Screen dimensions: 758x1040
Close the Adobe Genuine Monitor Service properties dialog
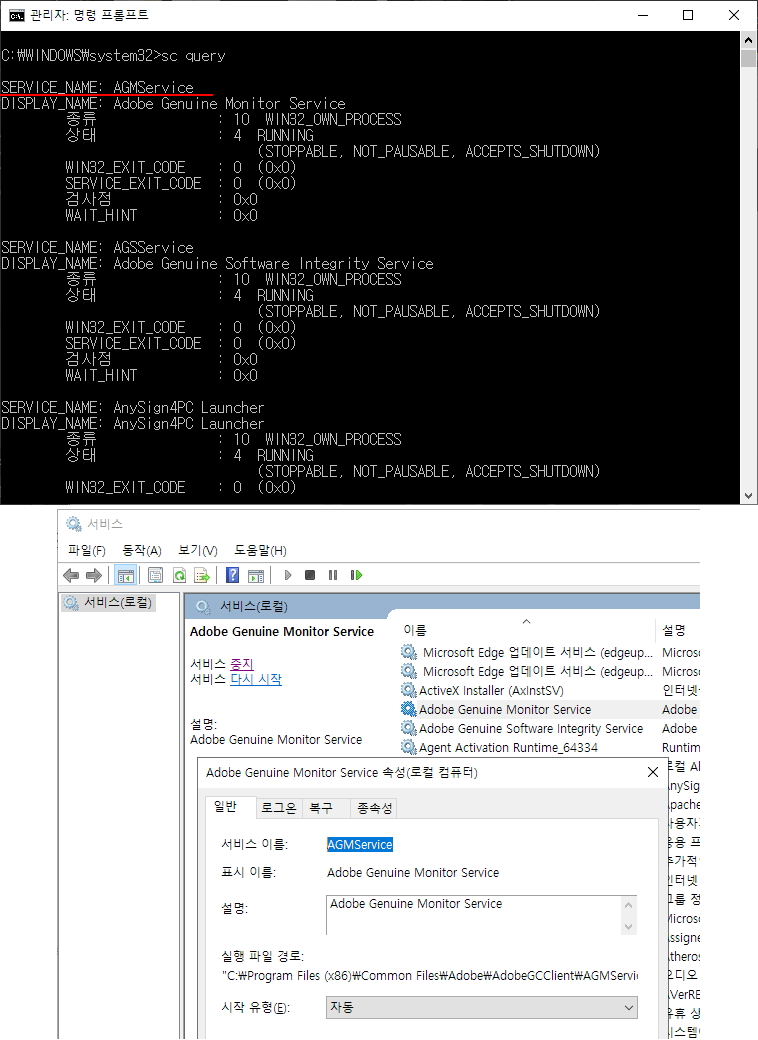(653, 772)
